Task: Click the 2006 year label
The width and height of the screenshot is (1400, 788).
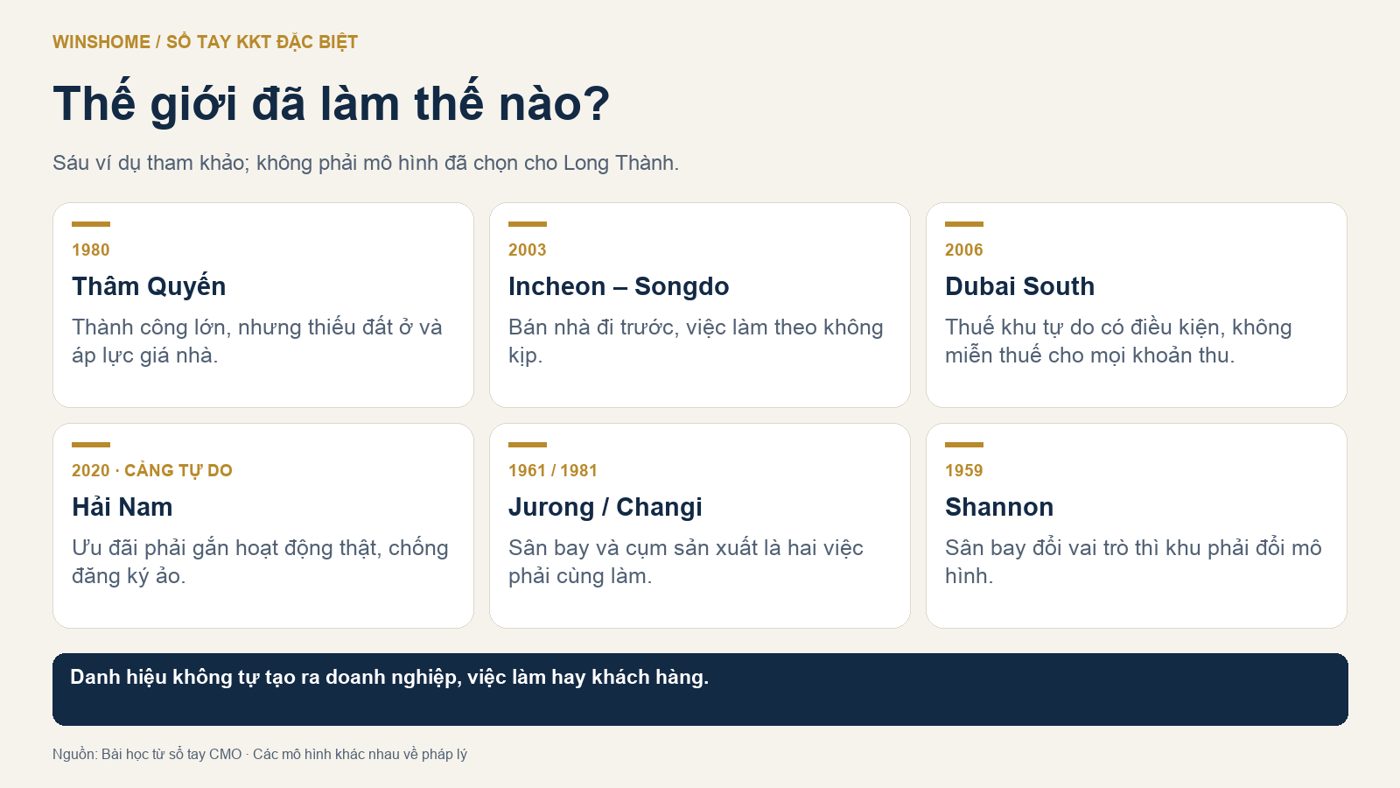Action: click(x=964, y=250)
